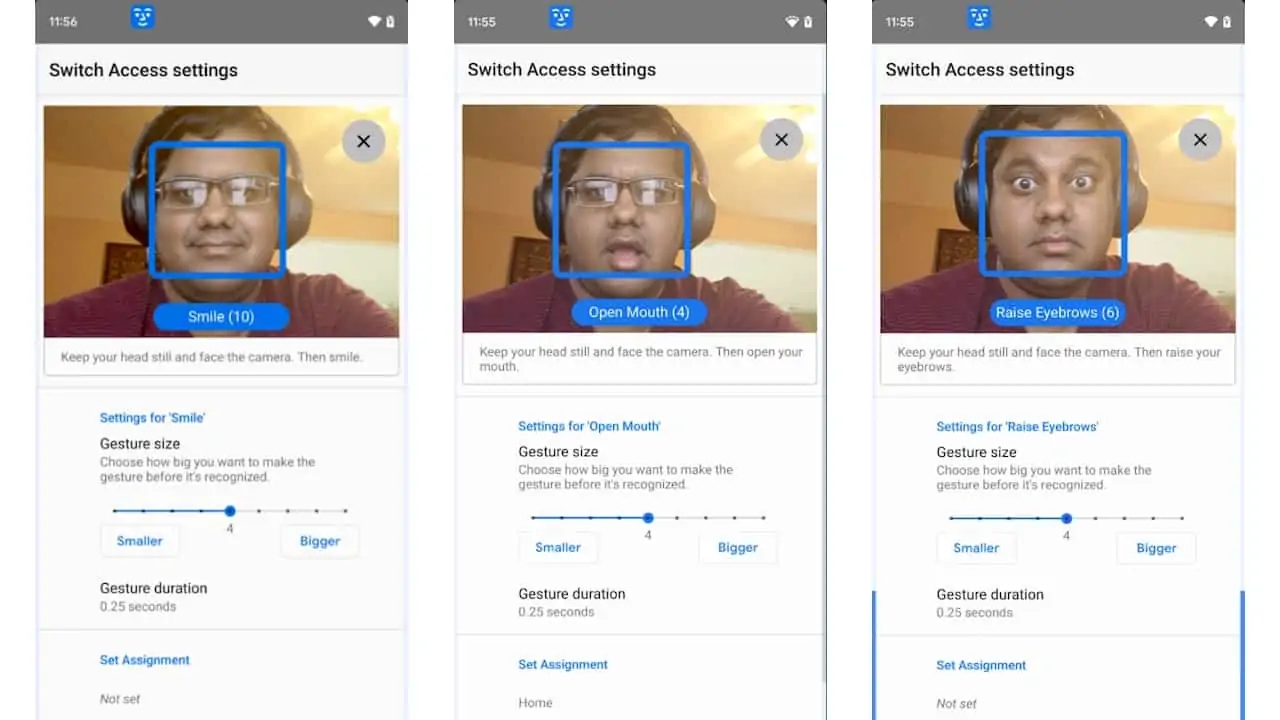Click the Open Mouth camera preview image
This screenshot has height=720, width=1280.
(639, 219)
